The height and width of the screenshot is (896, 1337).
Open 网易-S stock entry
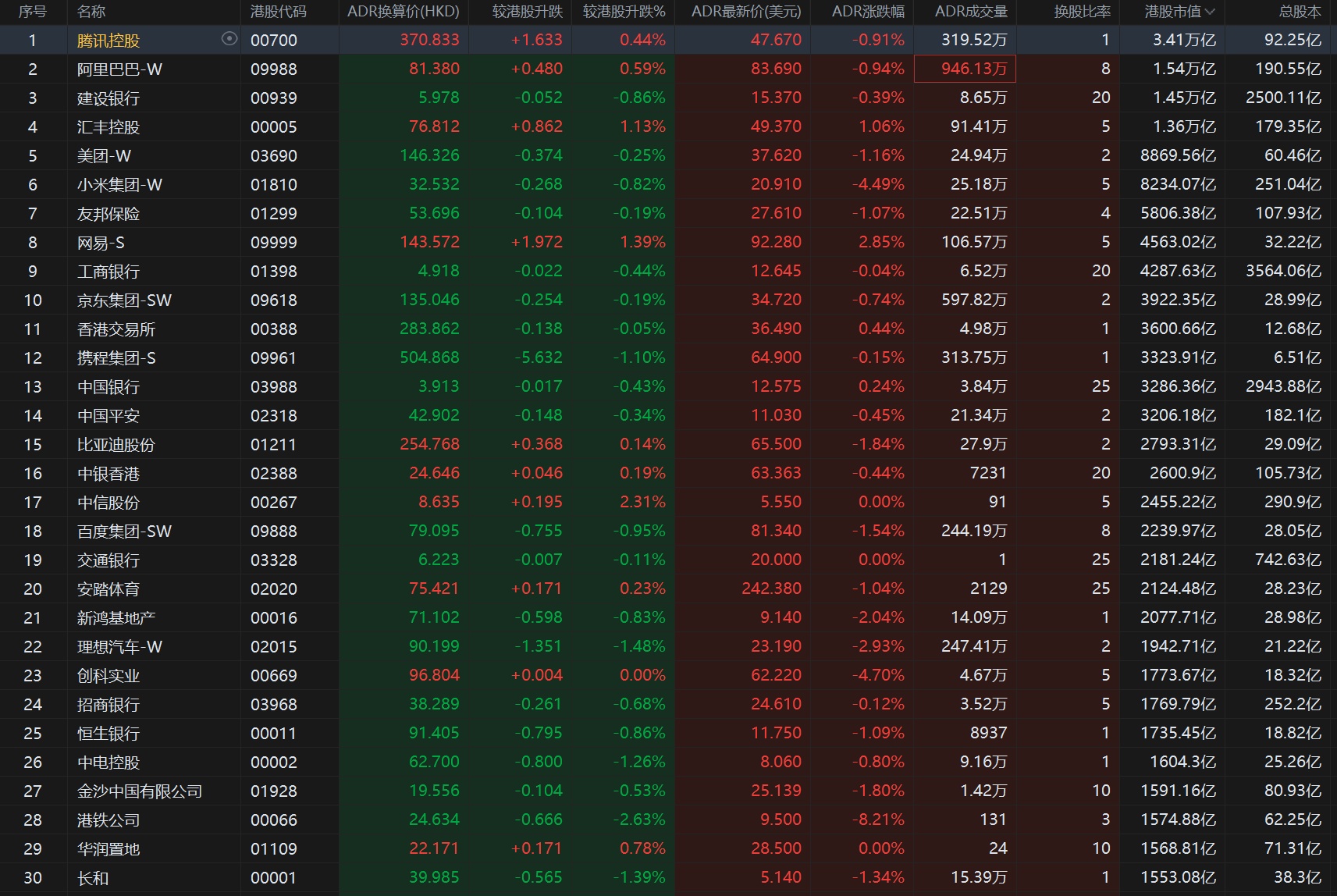(x=101, y=243)
